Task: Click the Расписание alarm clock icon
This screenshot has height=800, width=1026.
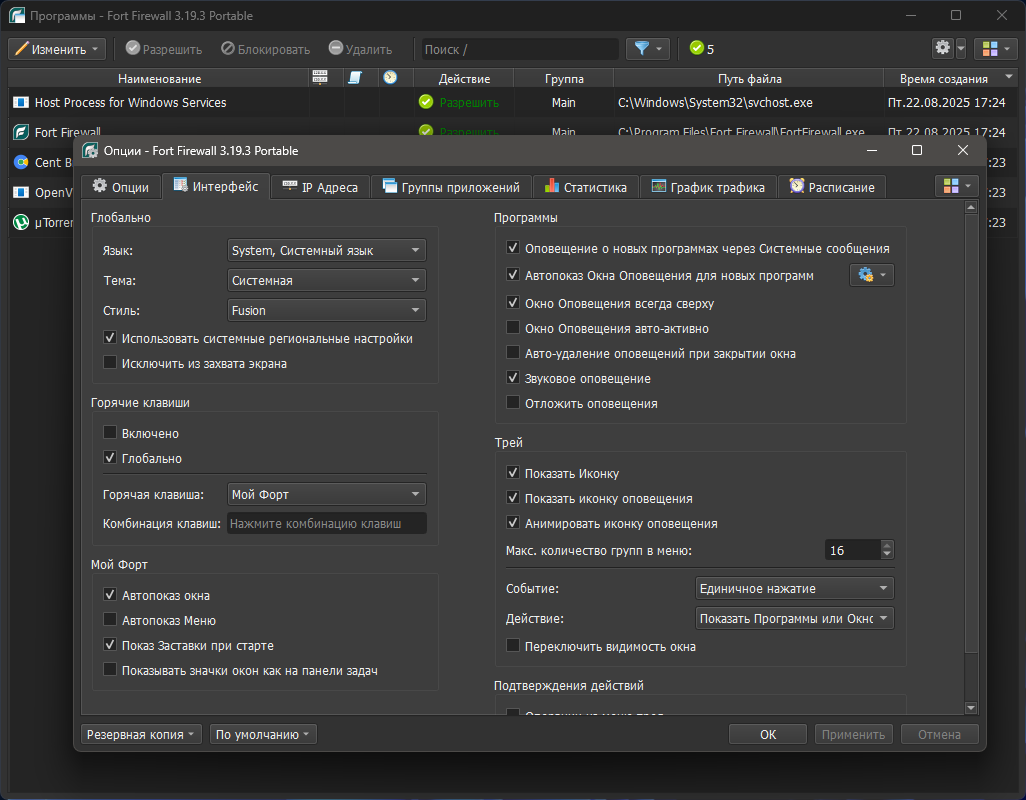Action: click(x=796, y=186)
